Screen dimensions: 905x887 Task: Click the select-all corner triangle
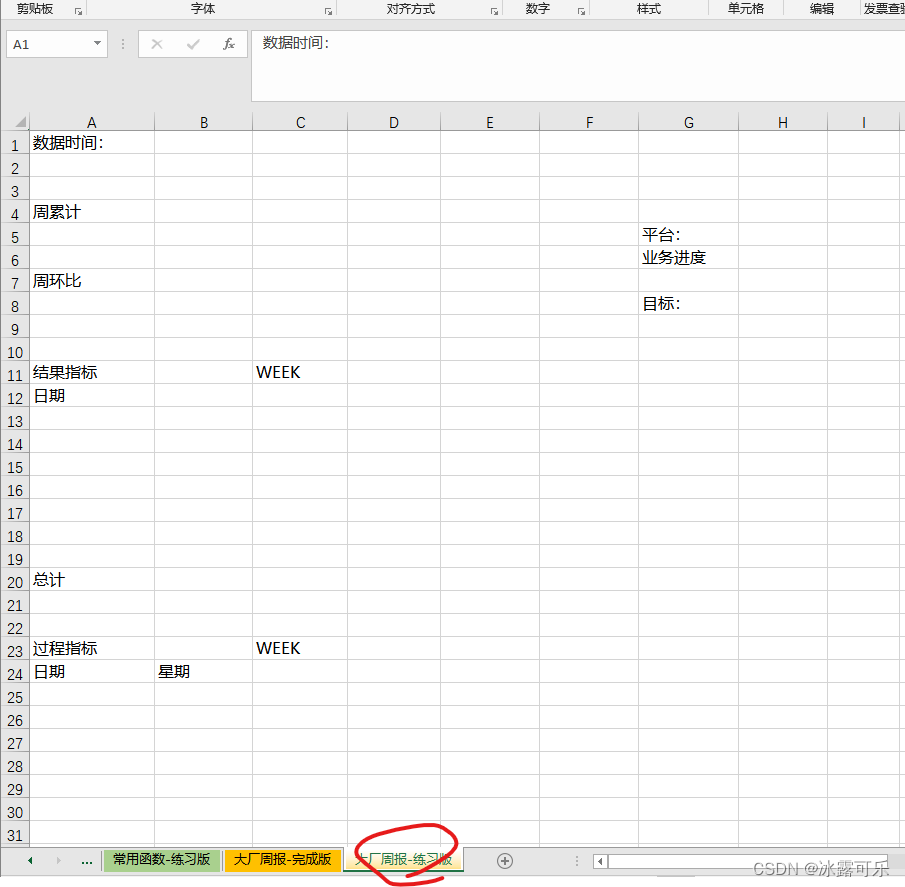[x=21, y=122]
